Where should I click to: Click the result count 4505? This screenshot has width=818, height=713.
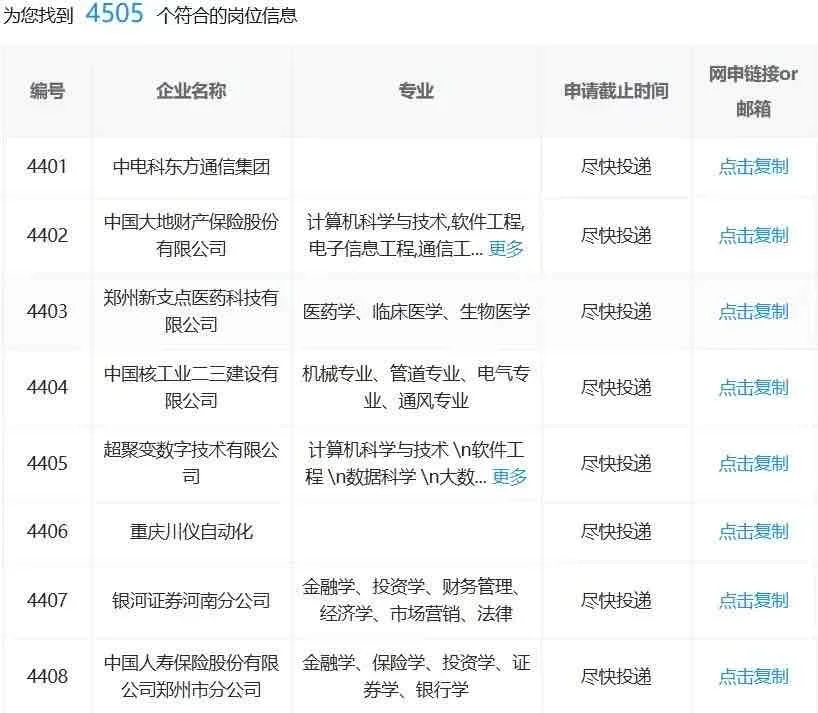(114, 13)
